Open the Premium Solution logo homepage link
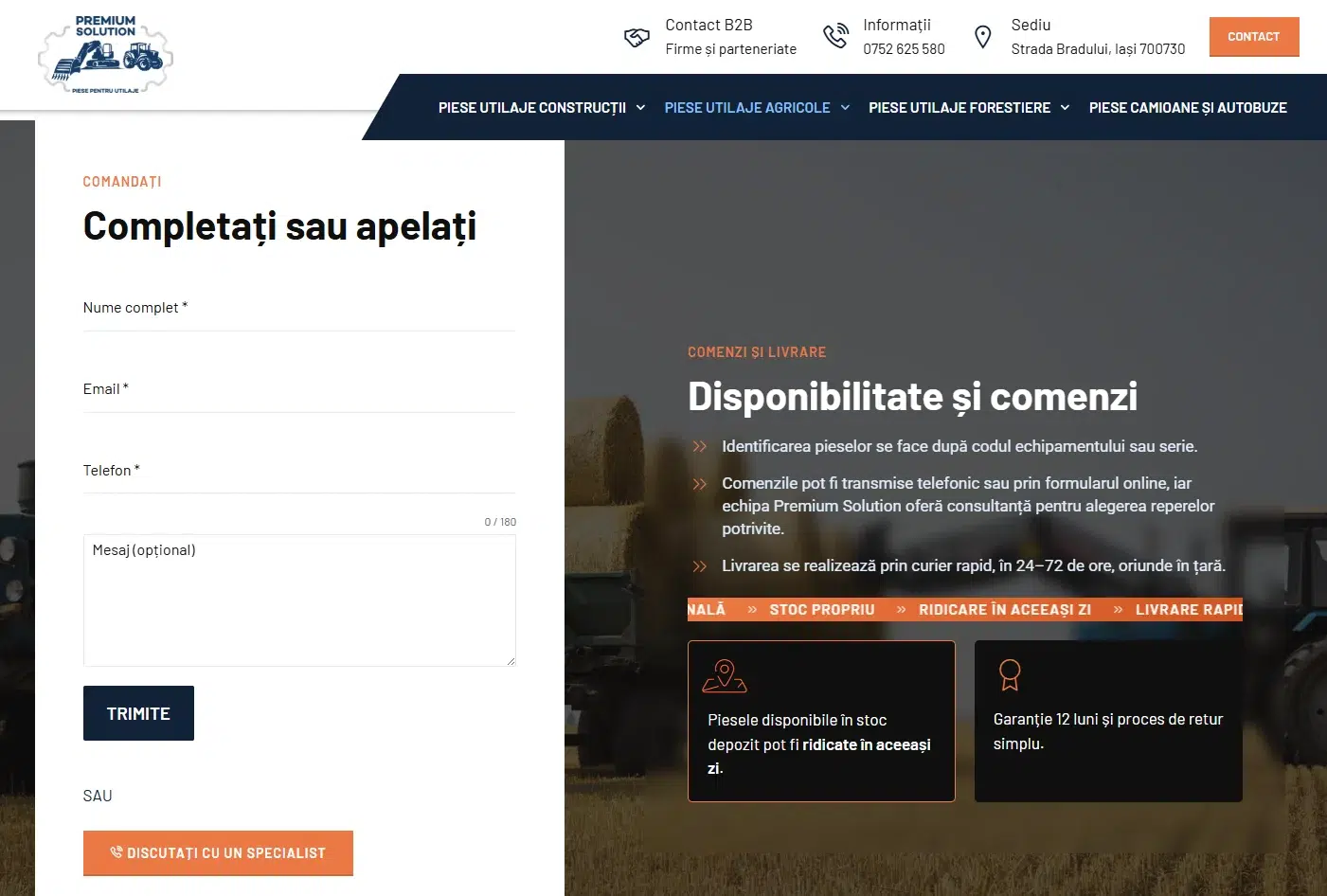The image size is (1327, 896). click(105, 54)
